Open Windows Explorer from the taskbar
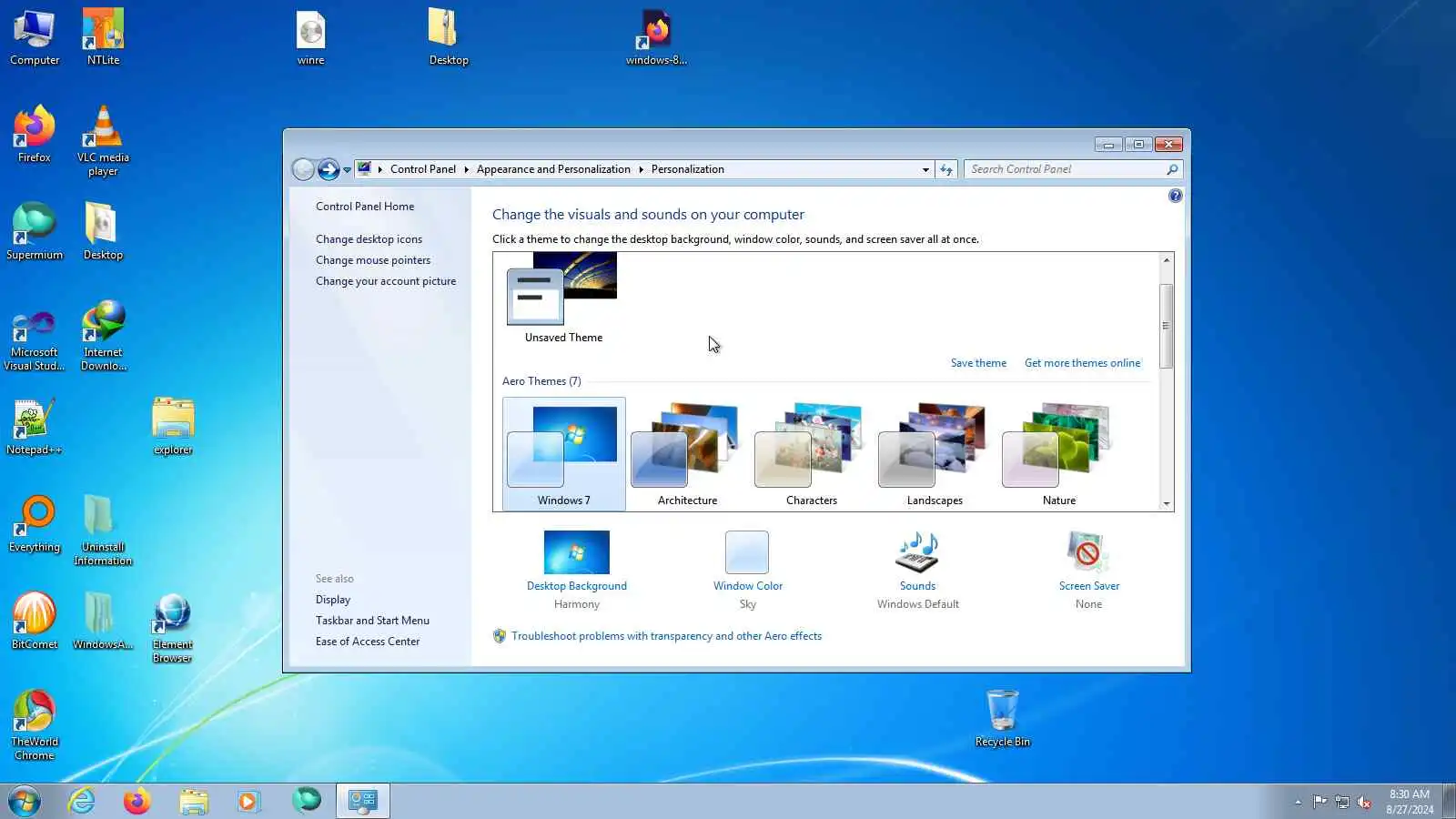Screen dimensions: 1456x819 coord(193,802)
